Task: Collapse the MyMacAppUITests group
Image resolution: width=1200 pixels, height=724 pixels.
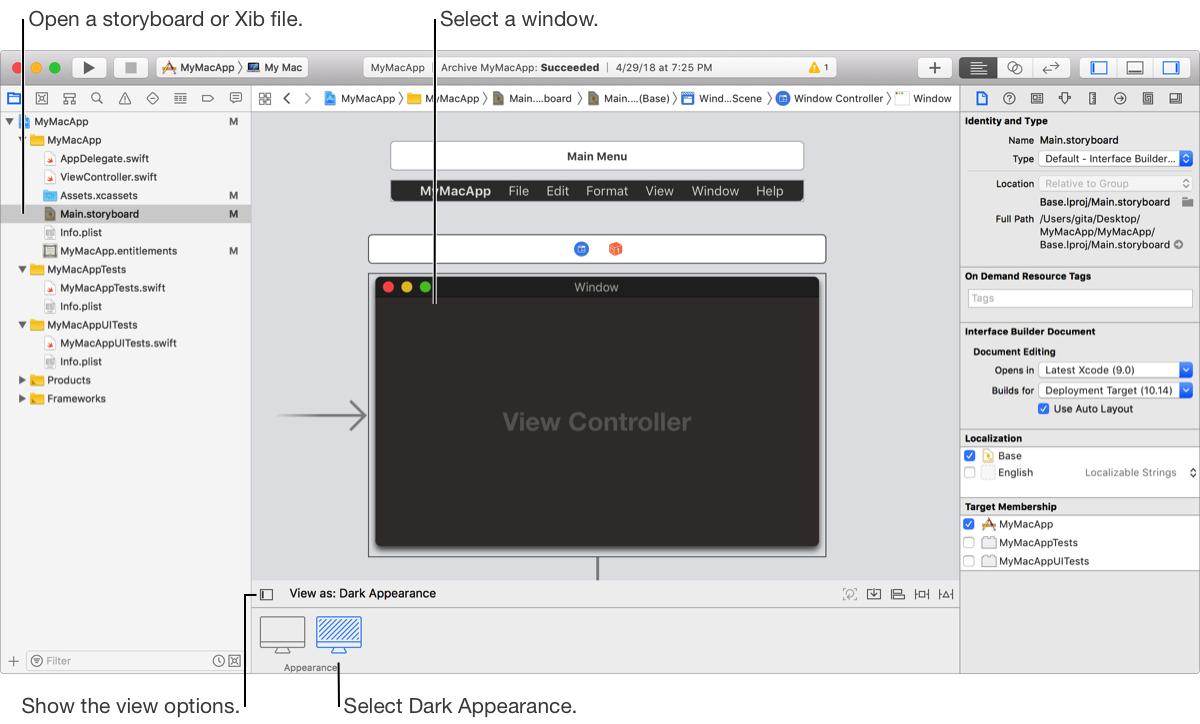Action: pos(23,325)
